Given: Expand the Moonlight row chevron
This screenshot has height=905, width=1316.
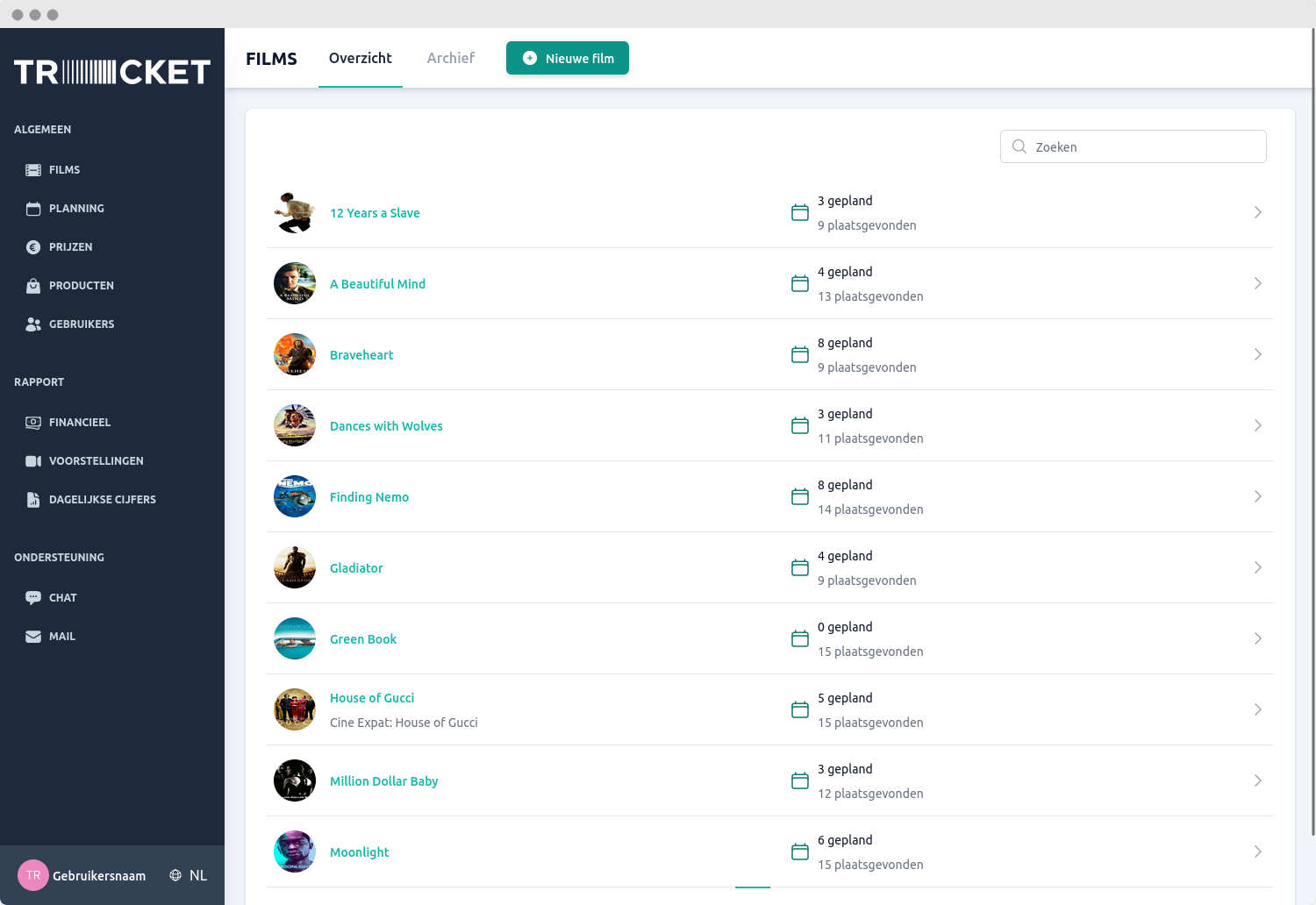Looking at the screenshot, I should (1258, 852).
